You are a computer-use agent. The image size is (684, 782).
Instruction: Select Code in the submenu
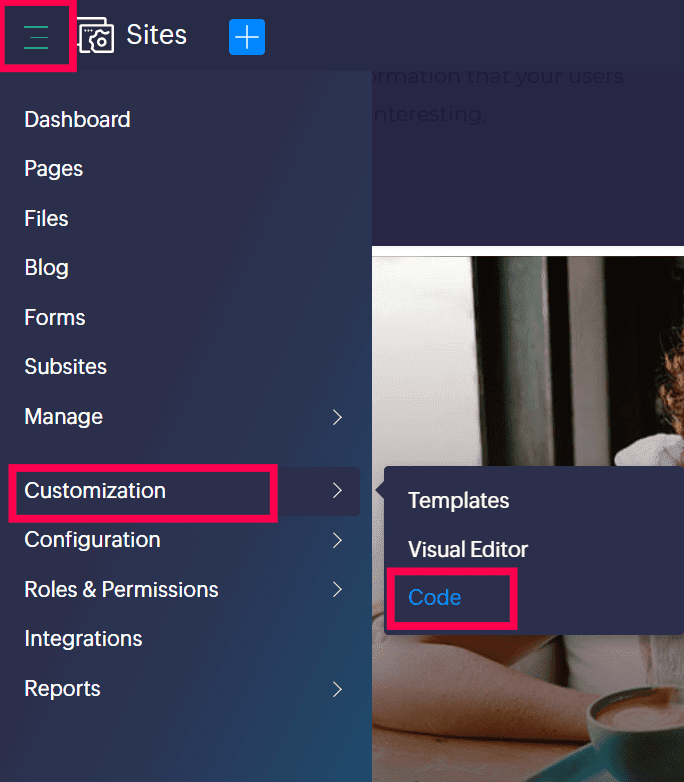(435, 598)
